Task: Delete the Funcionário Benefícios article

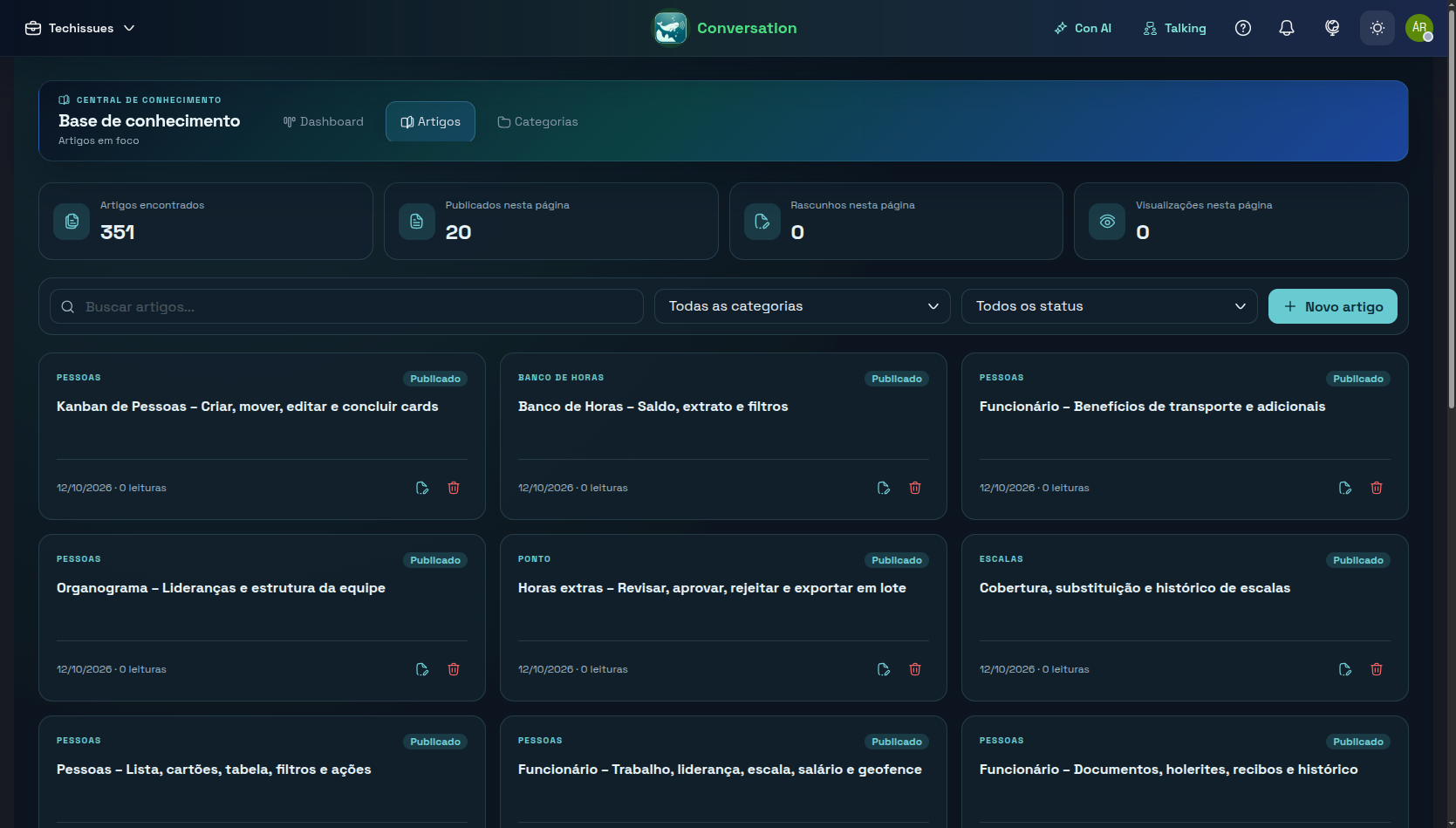Action: [1377, 488]
